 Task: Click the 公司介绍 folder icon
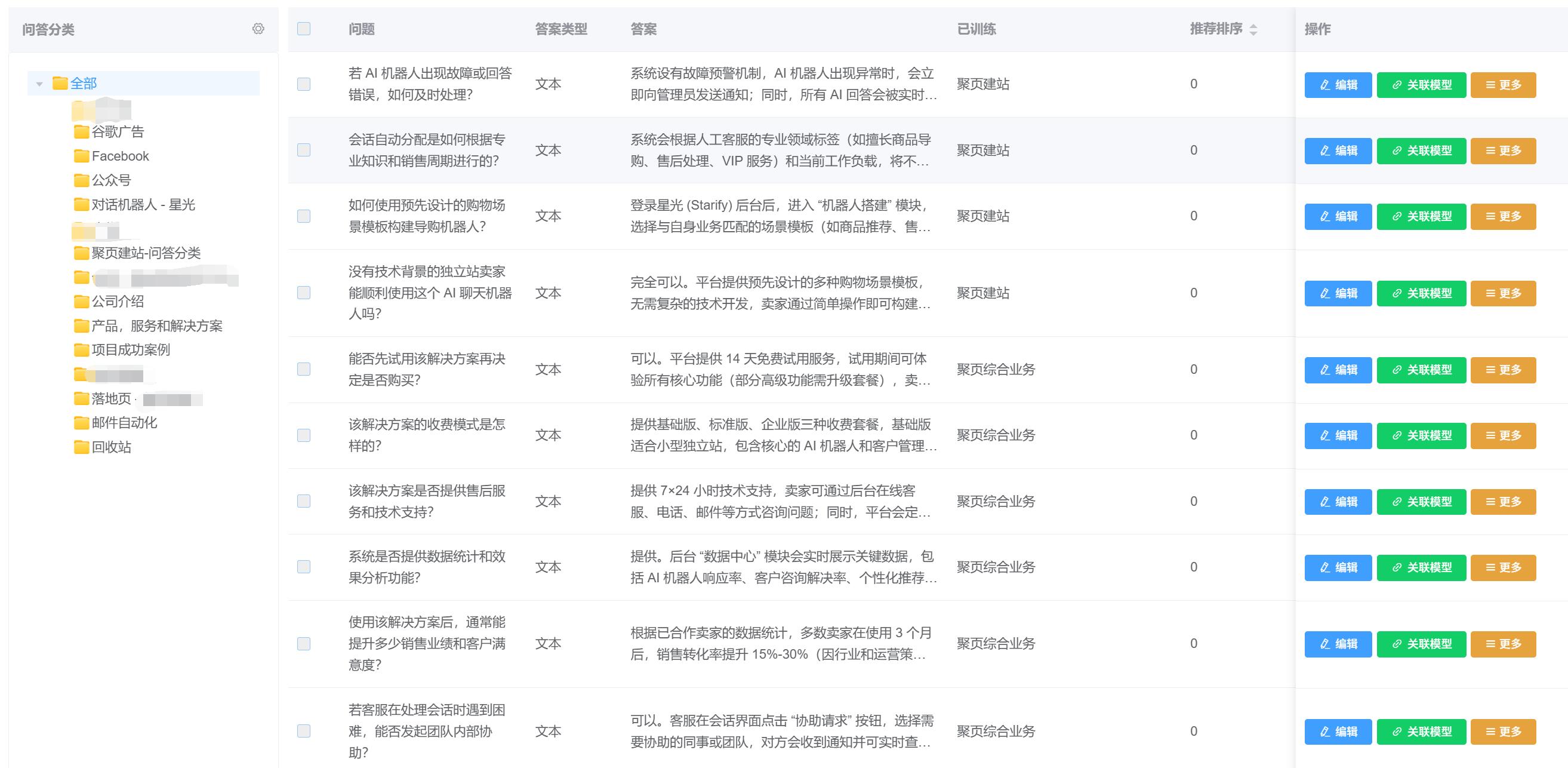pos(81,302)
